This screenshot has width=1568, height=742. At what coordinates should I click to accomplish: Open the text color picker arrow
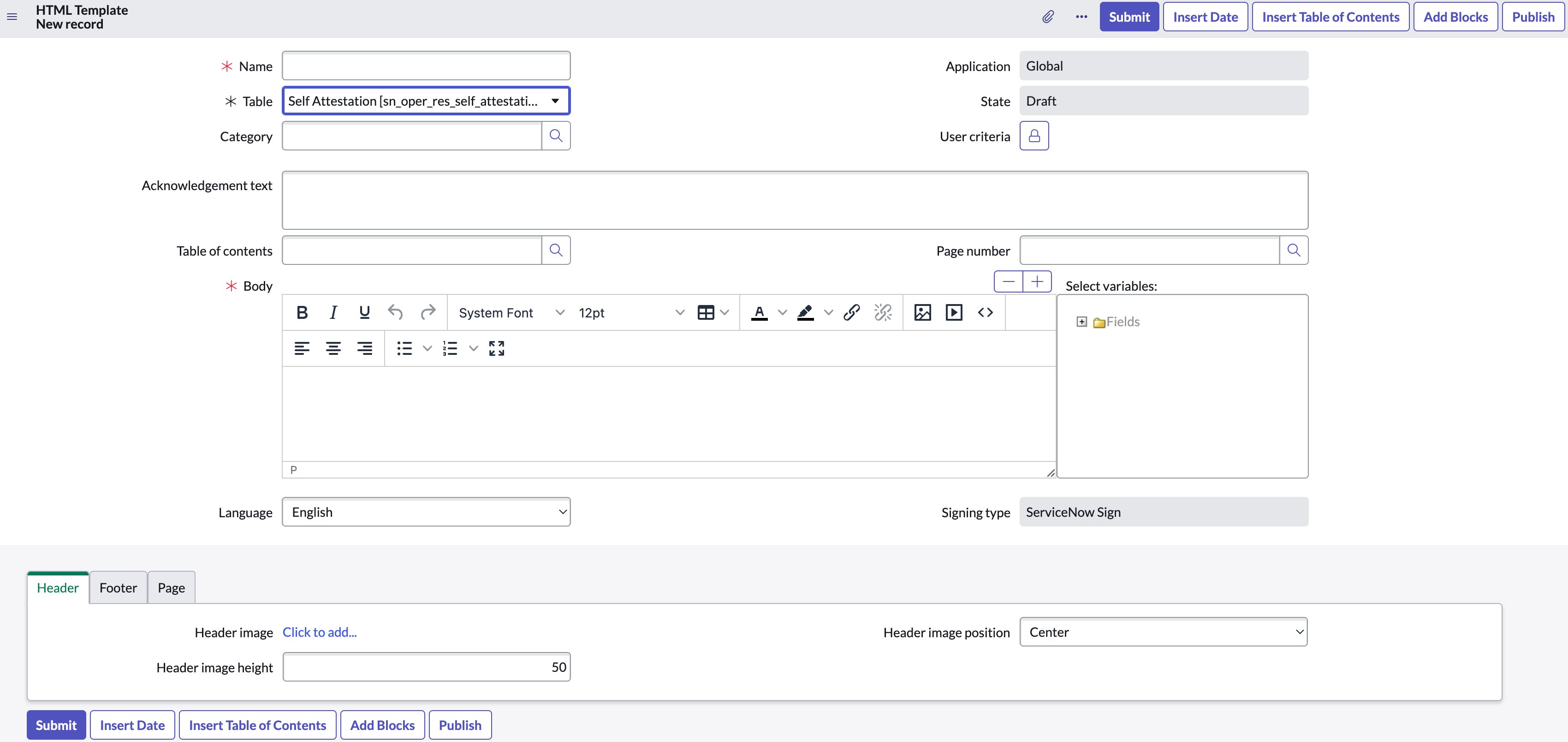782,312
